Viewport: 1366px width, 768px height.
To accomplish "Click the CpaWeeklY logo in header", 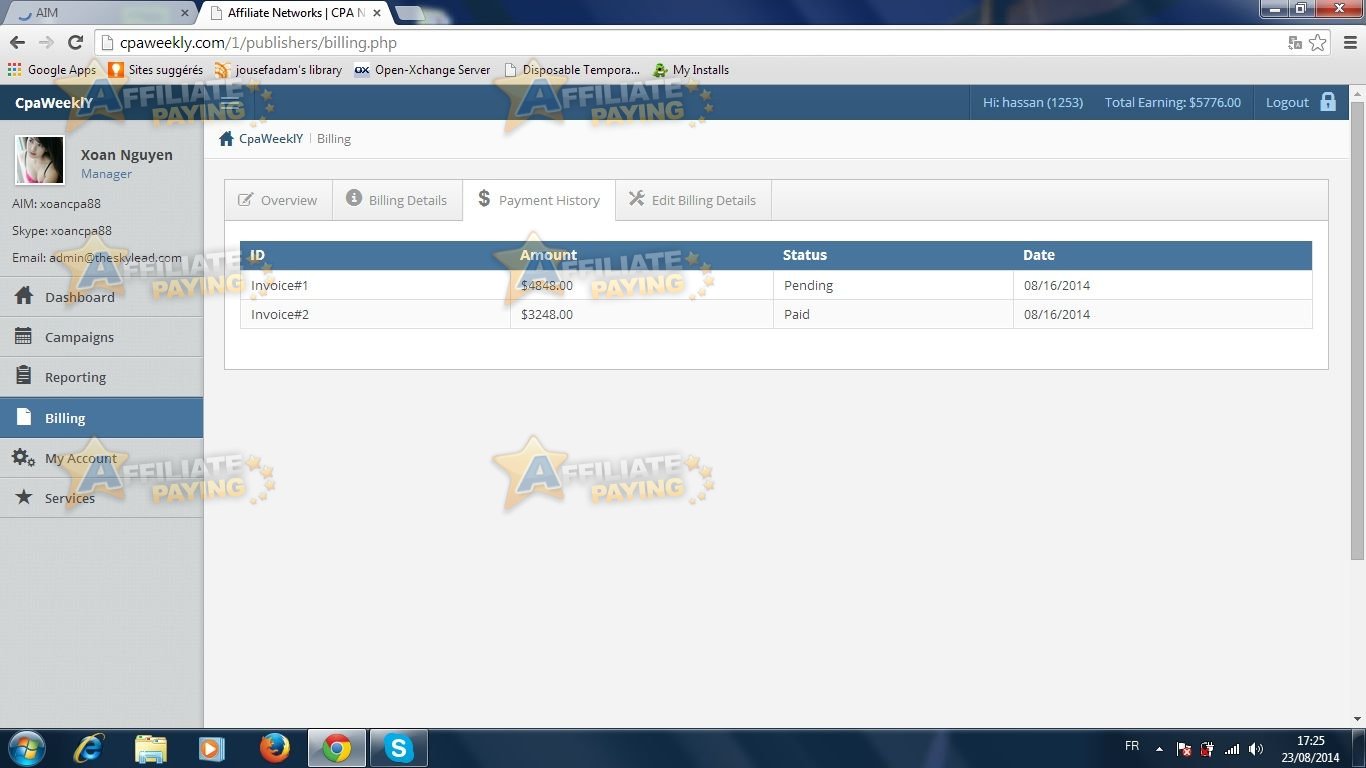I will click(54, 102).
